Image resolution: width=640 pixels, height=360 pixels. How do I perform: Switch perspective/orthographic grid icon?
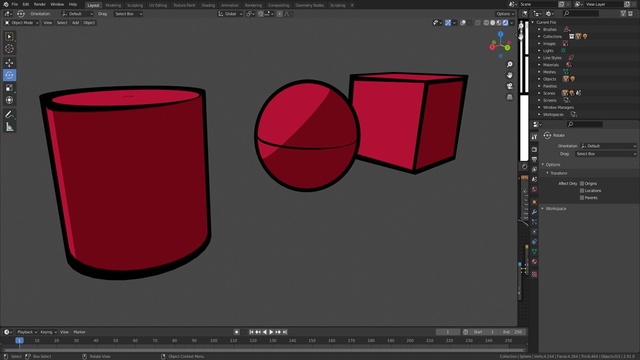(x=509, y=97)
